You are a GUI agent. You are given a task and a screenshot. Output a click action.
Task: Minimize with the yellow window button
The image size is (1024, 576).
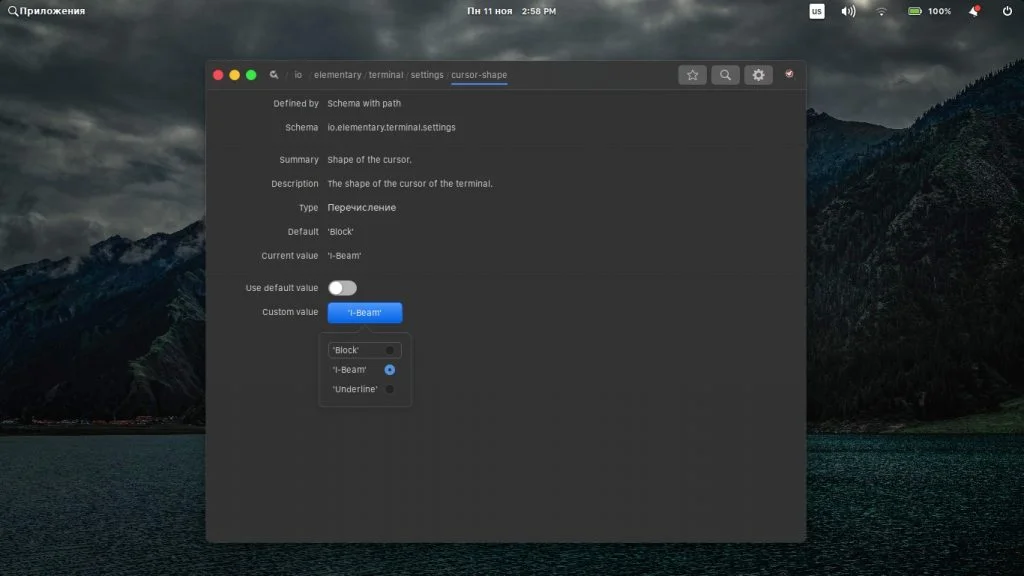[234, 75]
